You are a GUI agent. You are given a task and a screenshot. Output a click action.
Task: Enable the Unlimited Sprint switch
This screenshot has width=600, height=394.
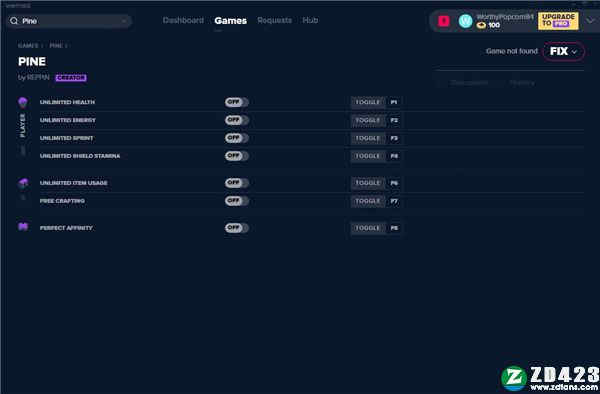[x=236, y=138]
